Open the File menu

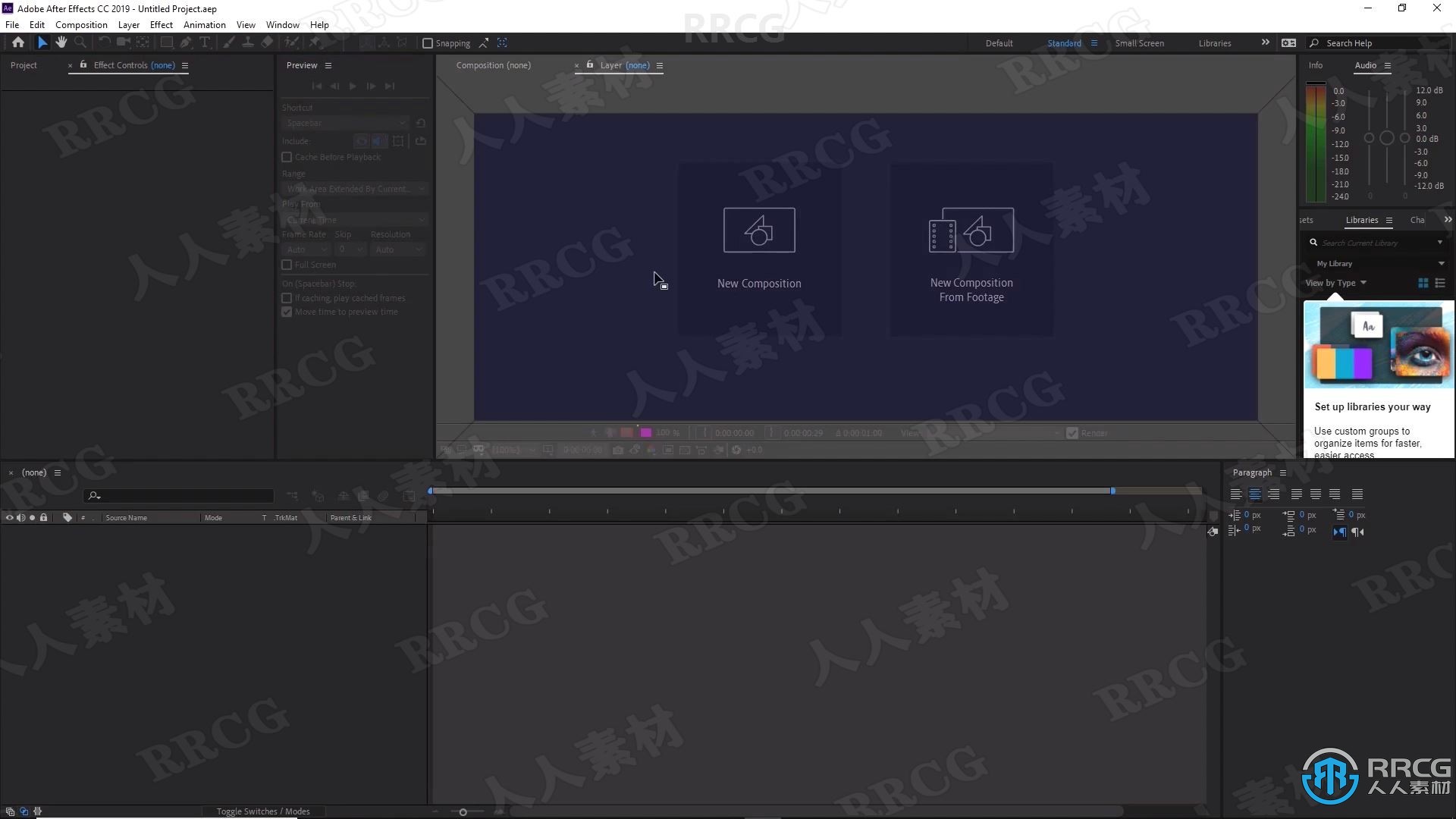(12, 25)
